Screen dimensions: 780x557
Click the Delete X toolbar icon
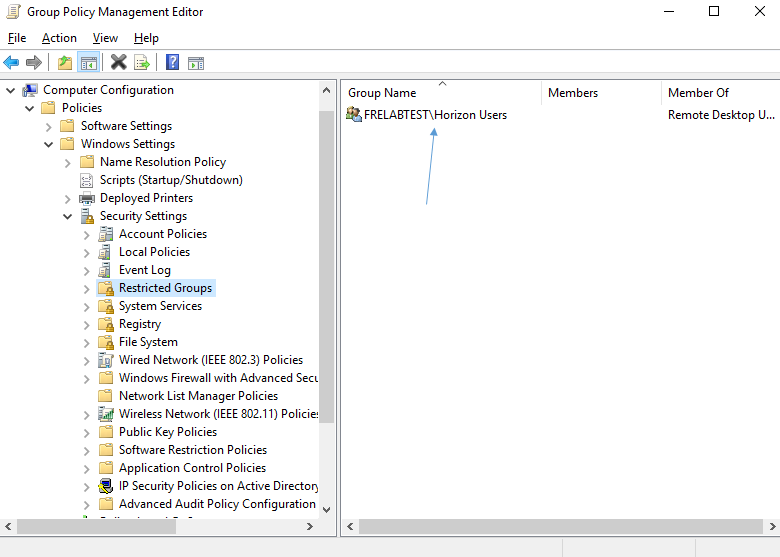pyautogui.click(x=118, y=63)
